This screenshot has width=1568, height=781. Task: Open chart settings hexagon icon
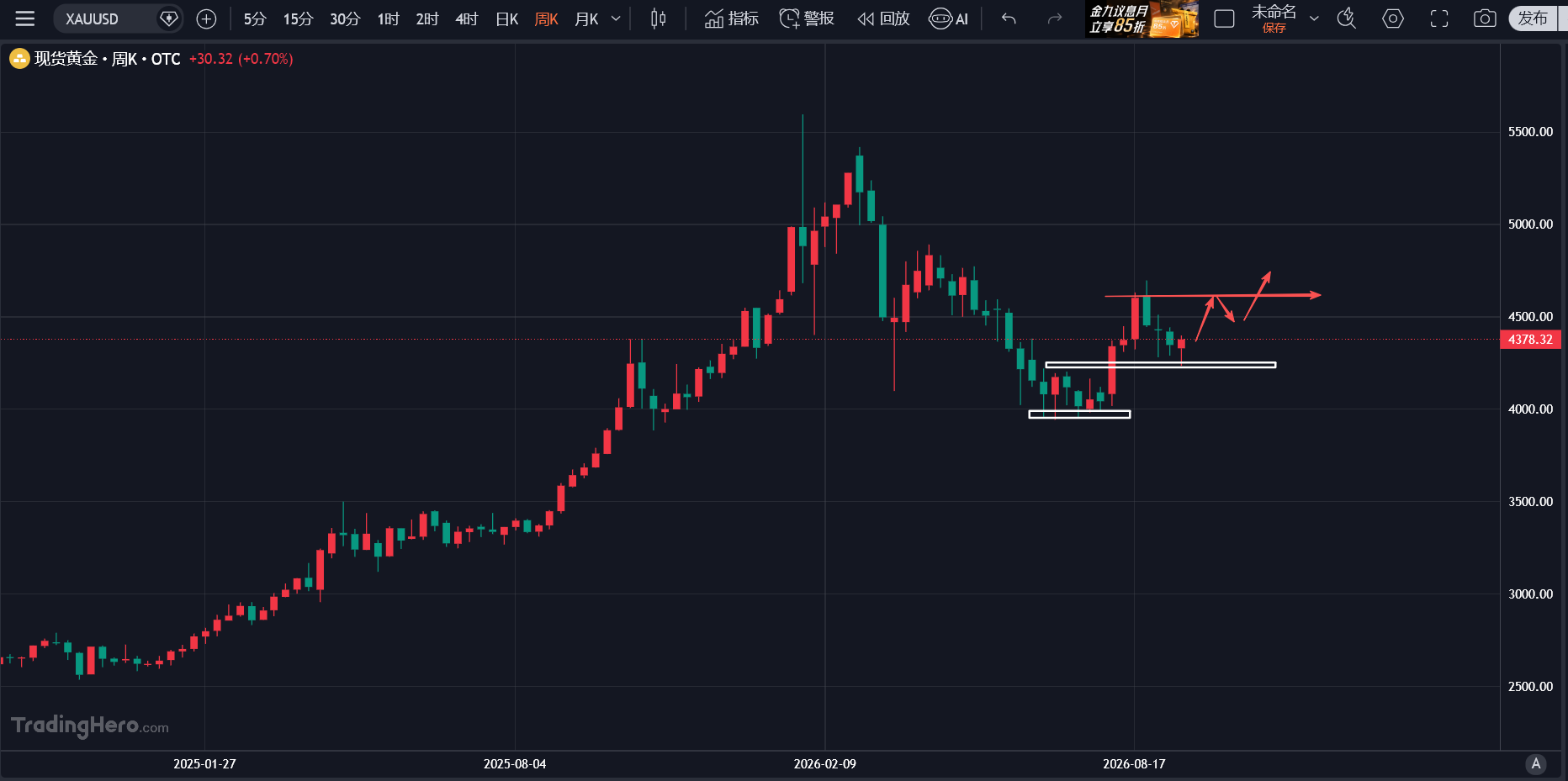(x=1393, y=18)
